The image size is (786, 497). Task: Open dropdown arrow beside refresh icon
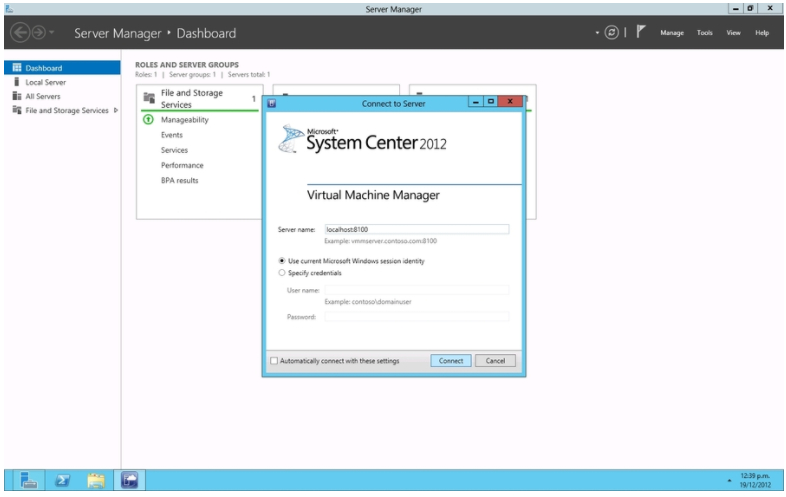(x=597, y=33)
